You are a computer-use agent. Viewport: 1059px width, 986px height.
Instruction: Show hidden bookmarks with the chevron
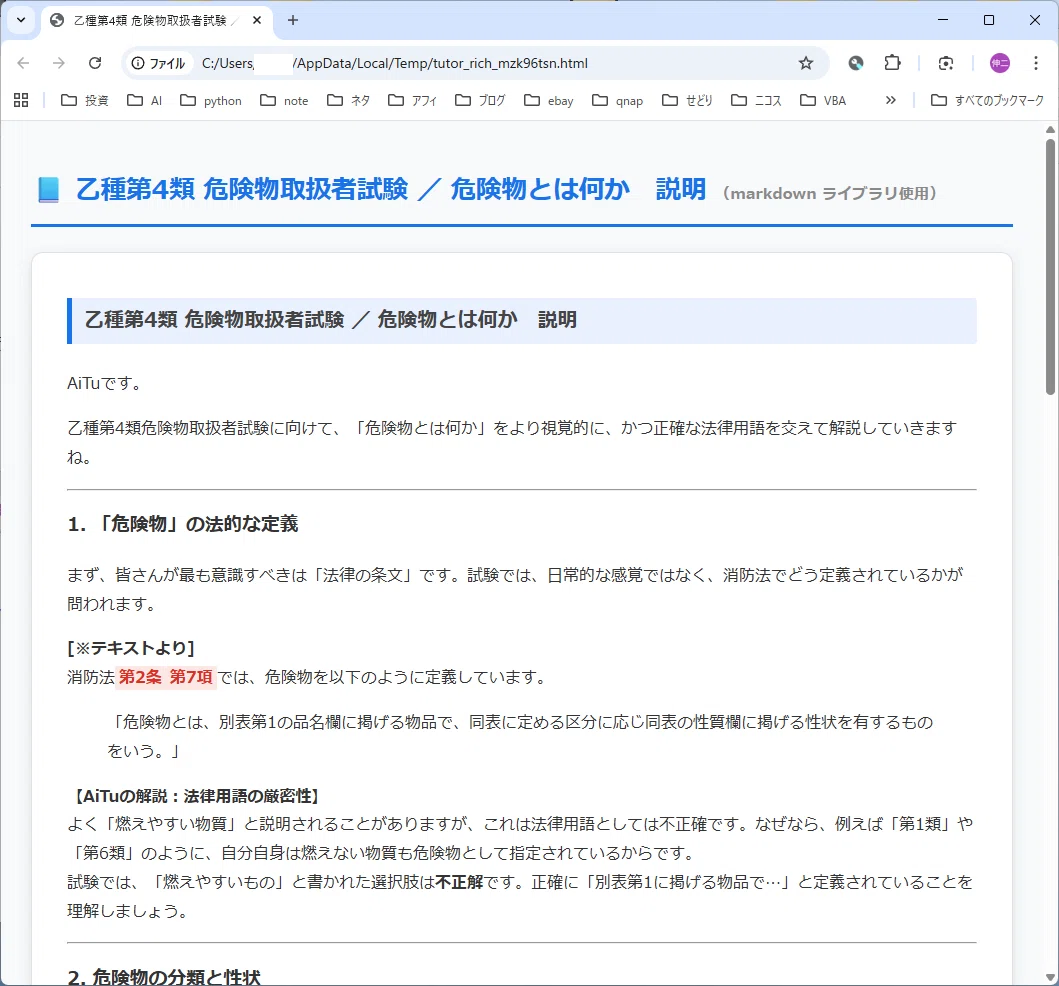(x=891, y=101)
